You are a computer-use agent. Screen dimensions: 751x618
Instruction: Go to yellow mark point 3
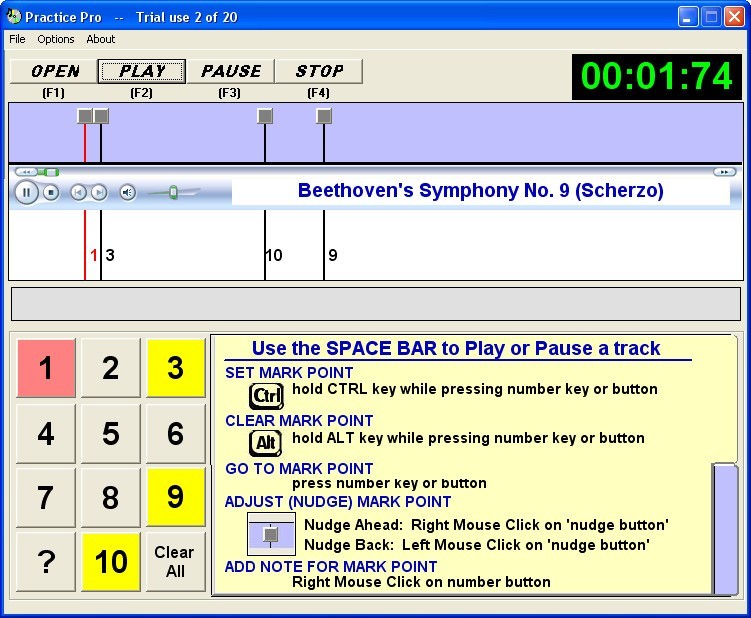(x=176, y=368)
